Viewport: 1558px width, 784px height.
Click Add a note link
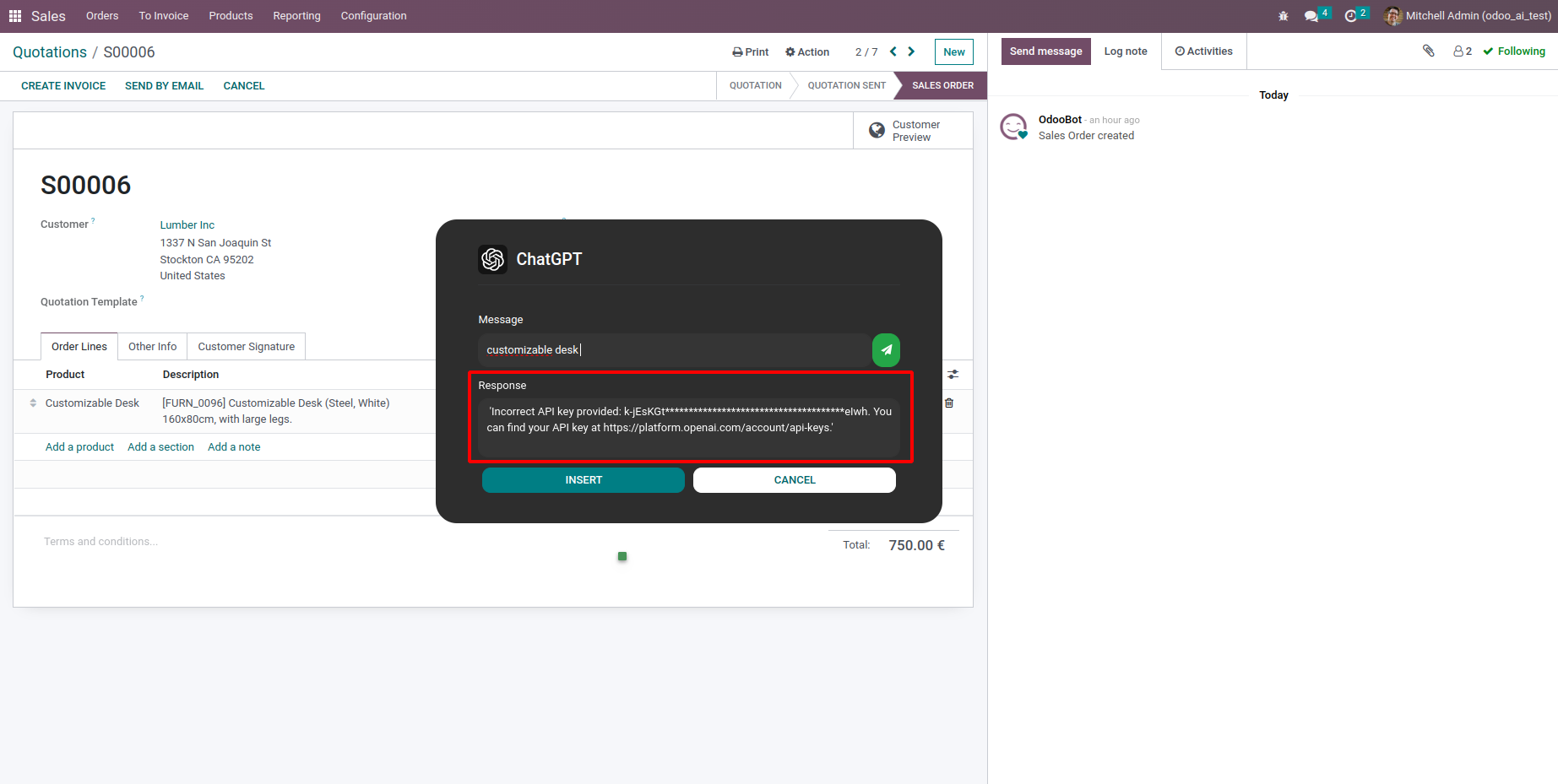click(x=234, y=447)
